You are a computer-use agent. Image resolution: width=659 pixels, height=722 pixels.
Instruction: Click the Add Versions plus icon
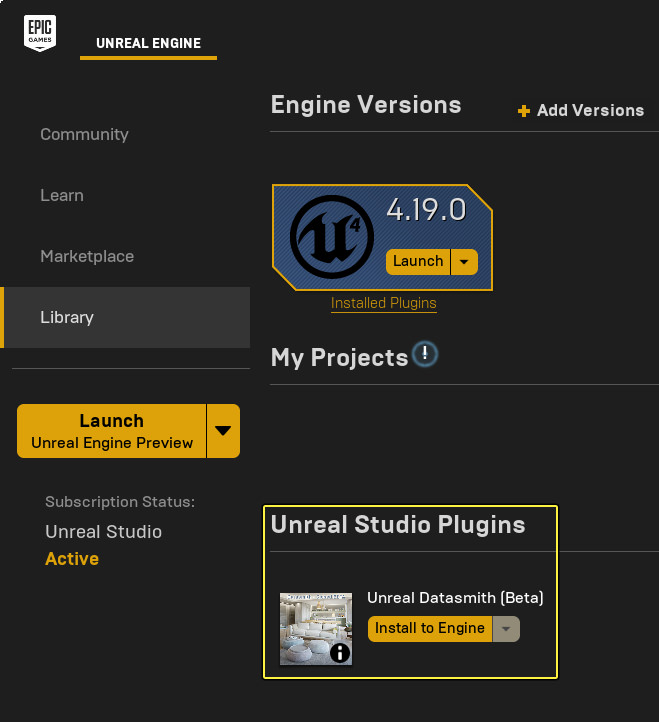tap(524, 111)
